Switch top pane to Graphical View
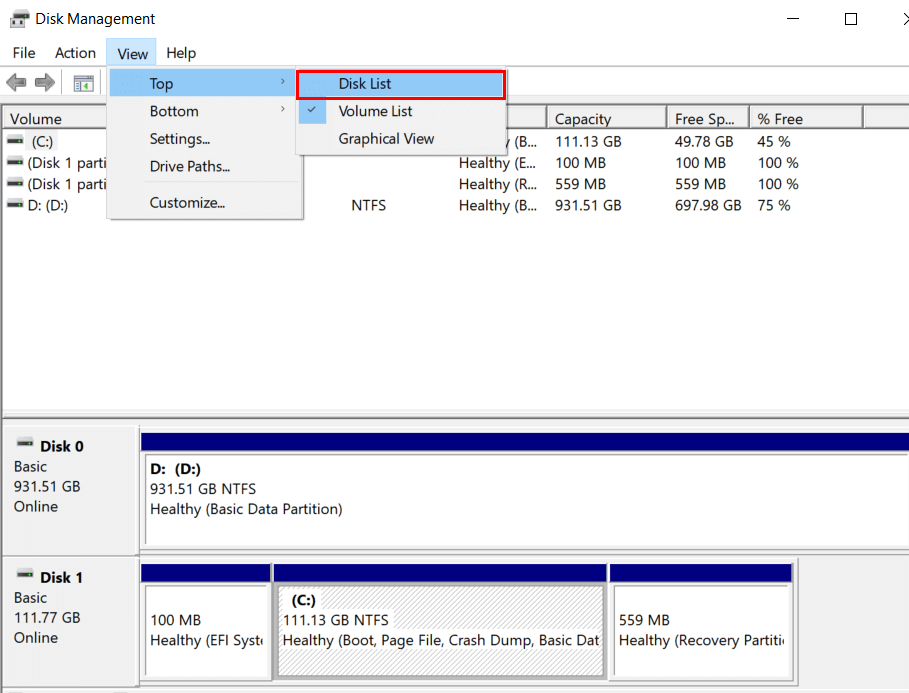This screenshot has width=909, height=693. coord(386,139)
